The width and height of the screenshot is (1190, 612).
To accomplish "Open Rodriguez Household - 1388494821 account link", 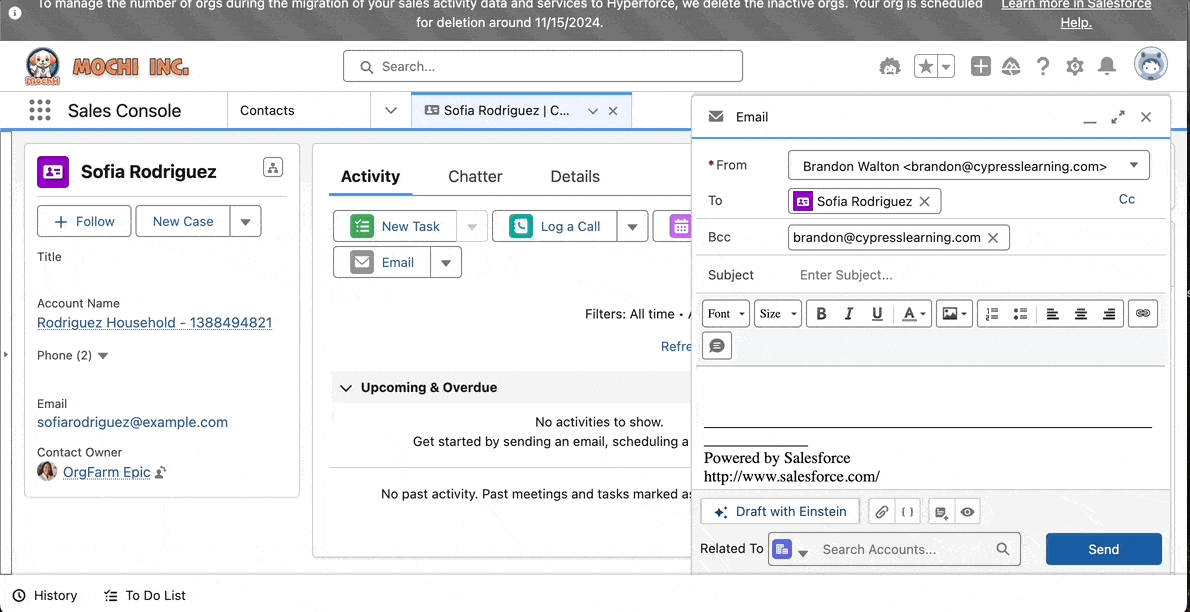I will coord(155,323).
